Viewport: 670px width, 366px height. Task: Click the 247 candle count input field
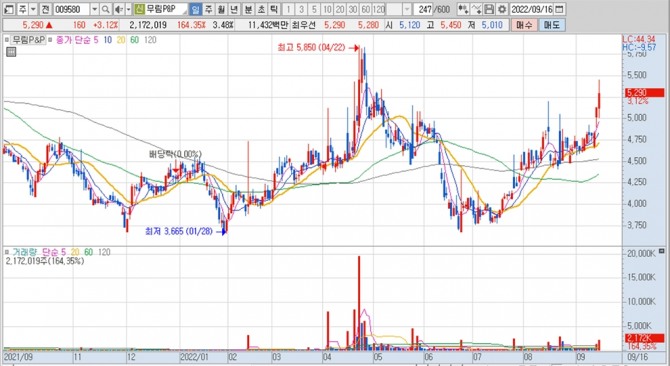423,9
